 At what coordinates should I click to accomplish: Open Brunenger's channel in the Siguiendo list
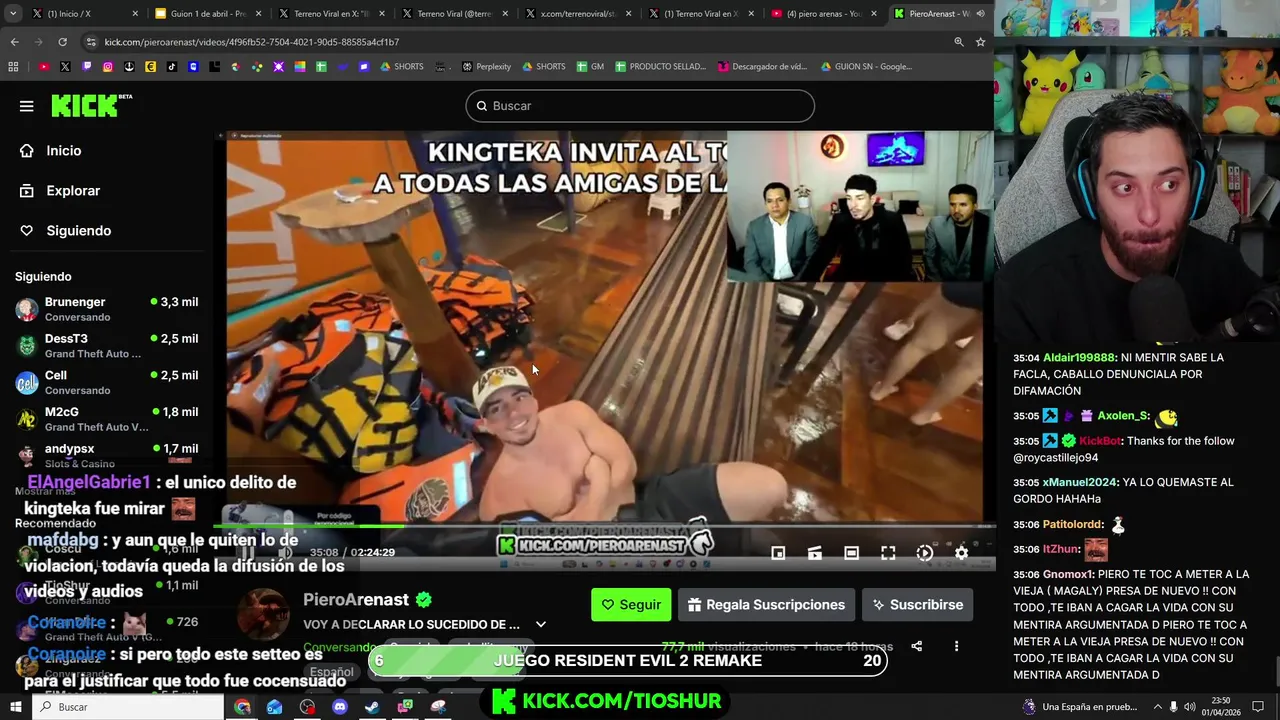click(x=106, y=309)
